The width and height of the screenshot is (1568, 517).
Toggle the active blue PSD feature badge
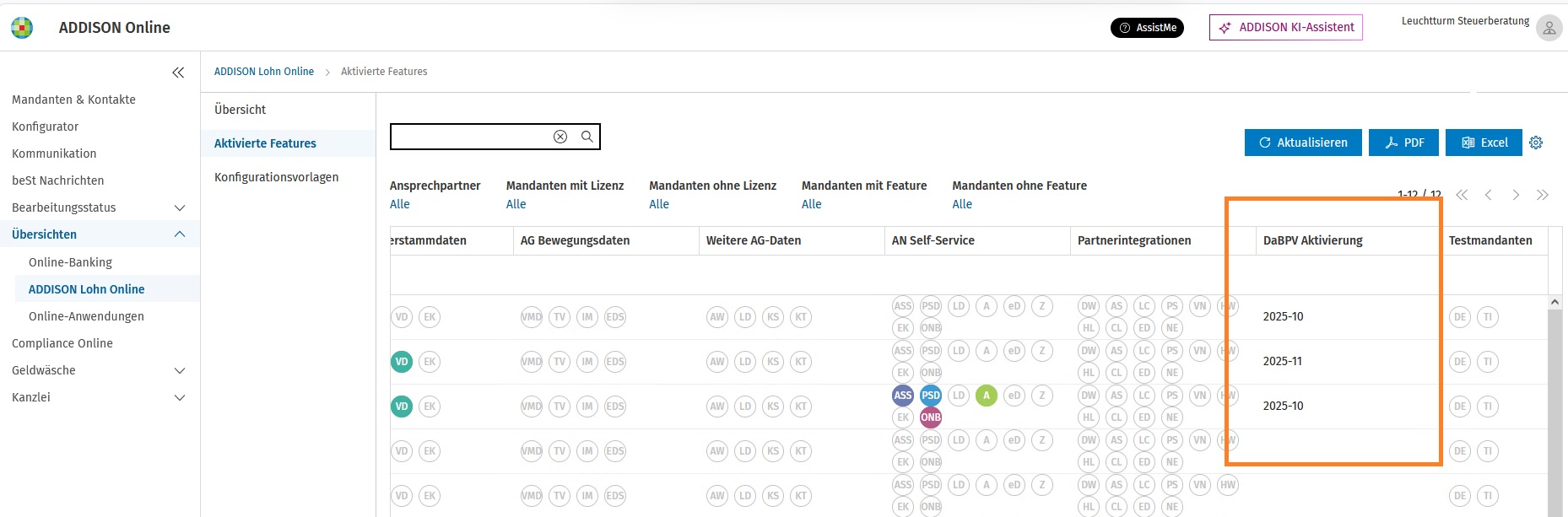click(x=931, y=396)
